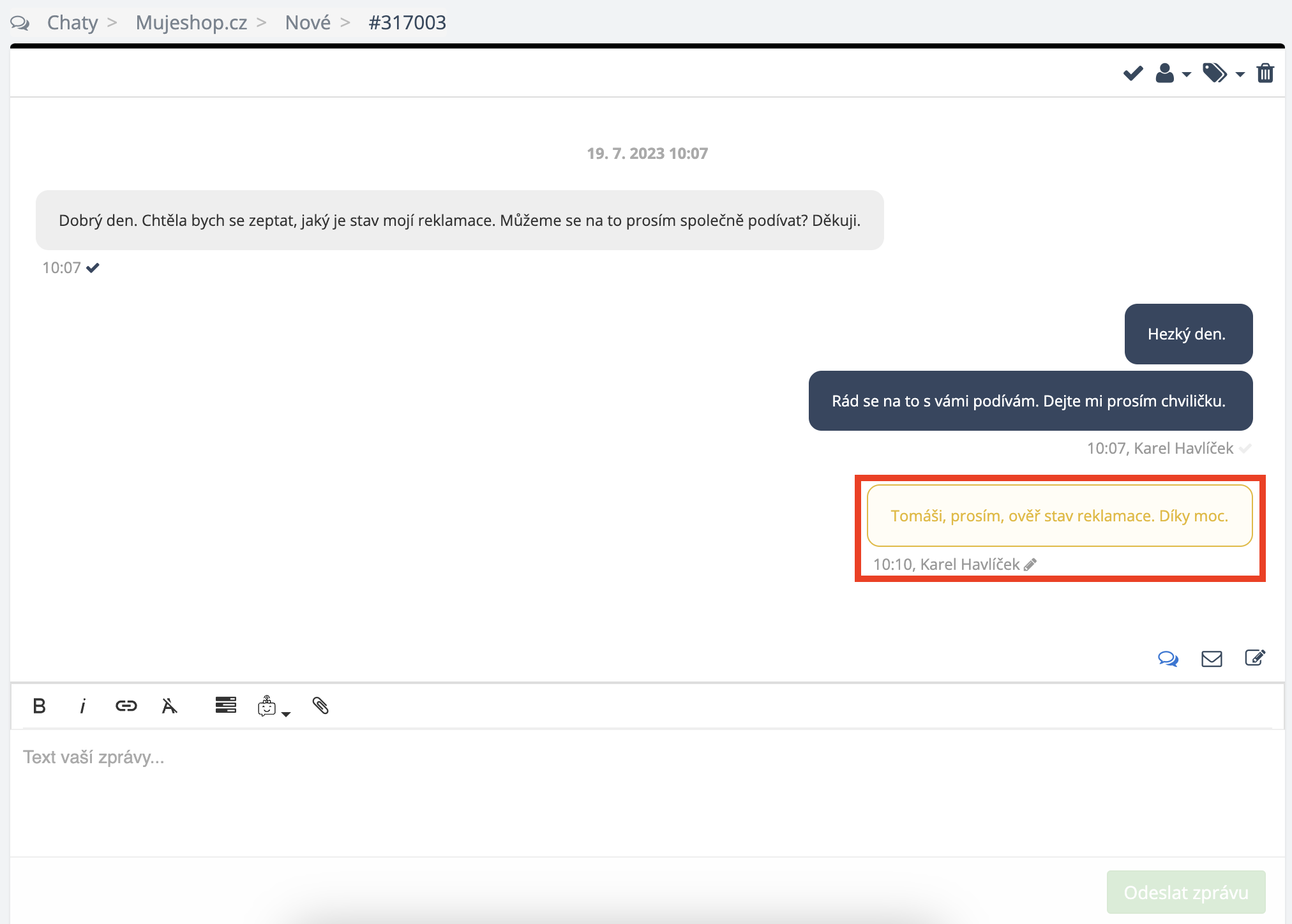Click the Odeslat zprávu button
1292x924 pixels.
click(1186, 892)
